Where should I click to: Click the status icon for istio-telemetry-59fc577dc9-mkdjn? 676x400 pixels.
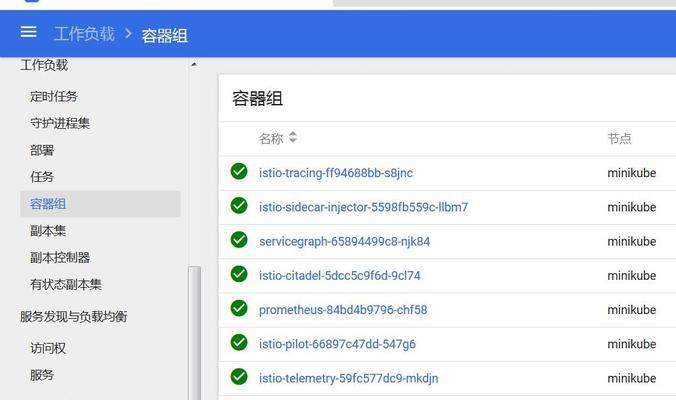(x=239, y=377)
